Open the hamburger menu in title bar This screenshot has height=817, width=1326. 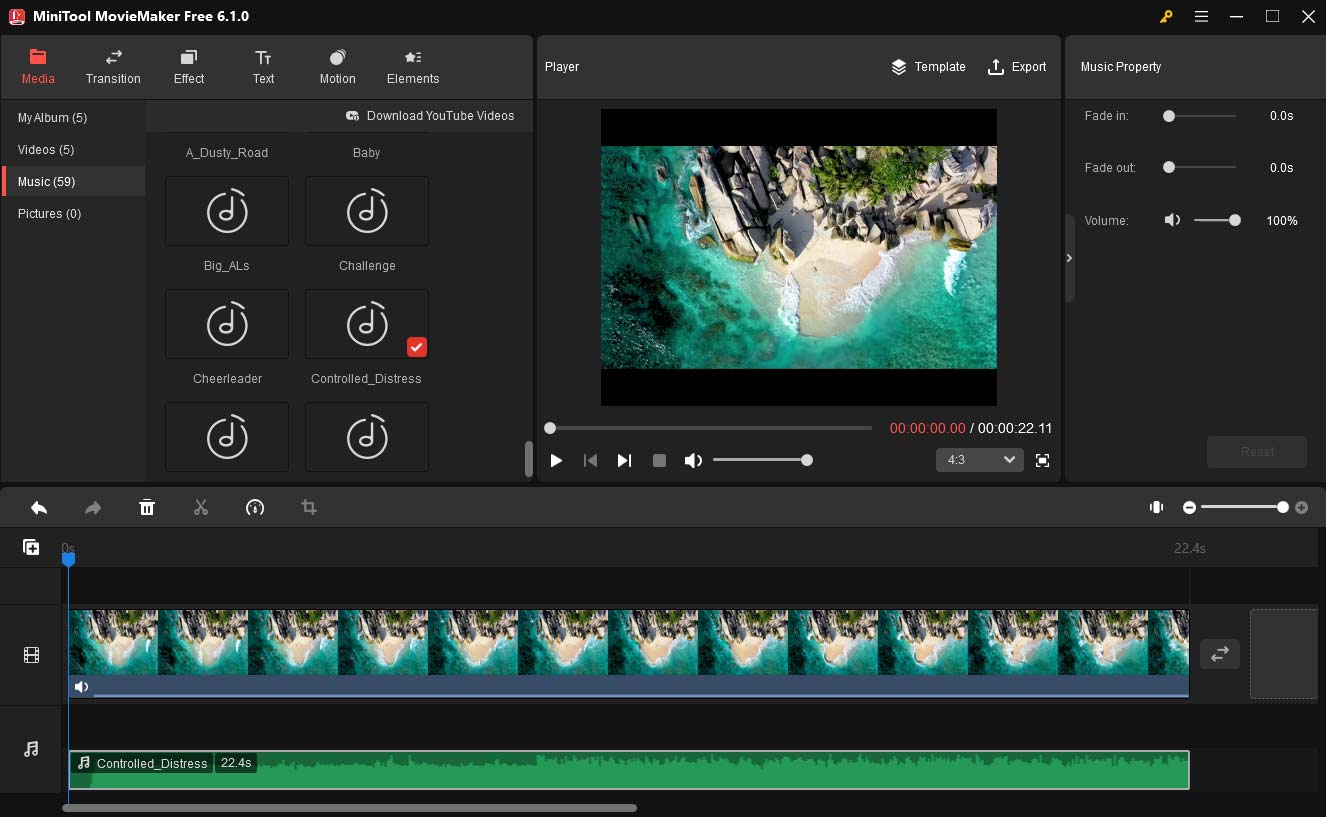coord(1201,16)
